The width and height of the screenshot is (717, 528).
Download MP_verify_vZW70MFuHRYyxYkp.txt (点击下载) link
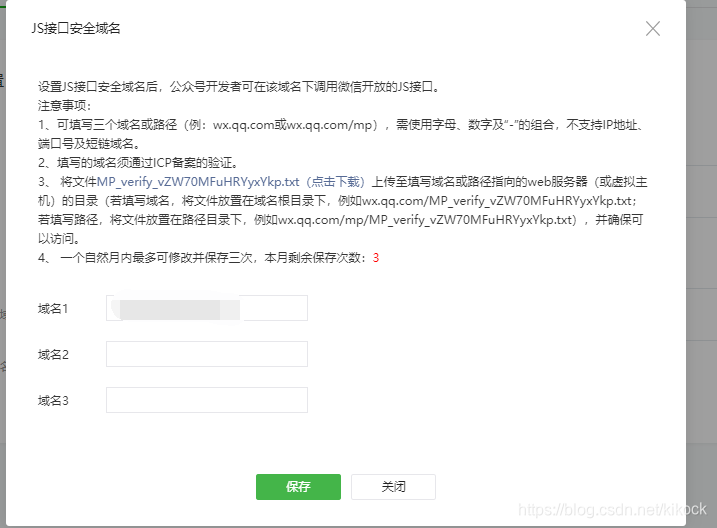pyautogui.click(x=231, y=182)
